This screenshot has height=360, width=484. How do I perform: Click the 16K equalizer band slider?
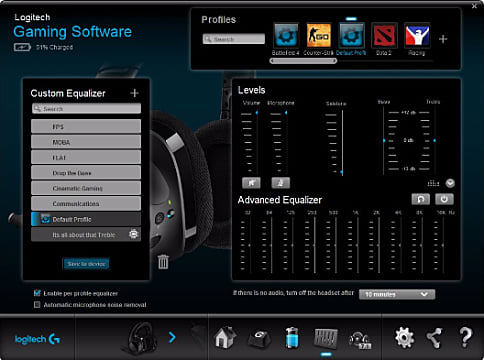click(x=443, y=245)
